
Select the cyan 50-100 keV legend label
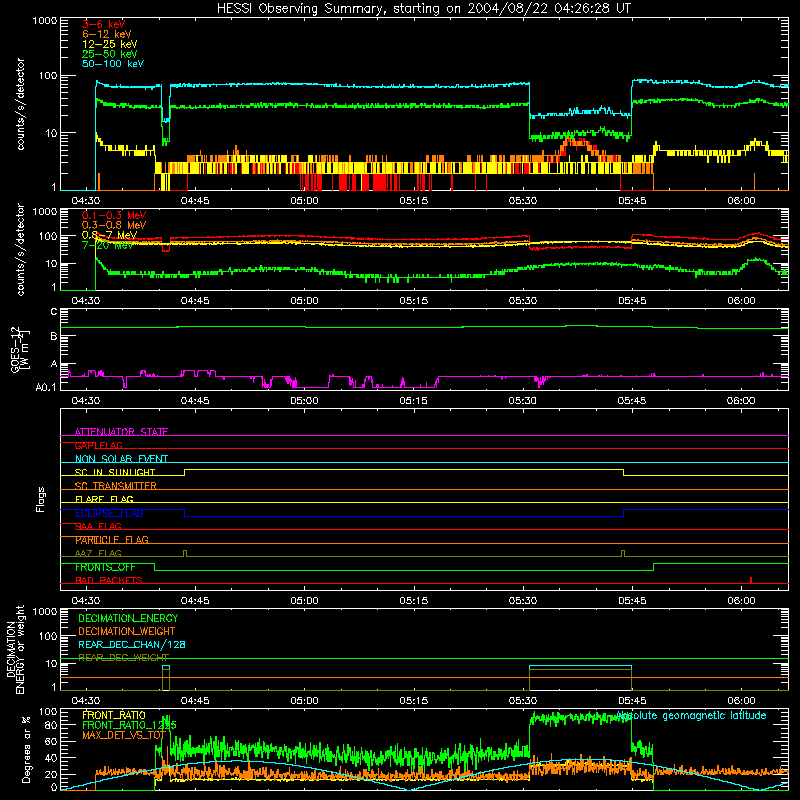(112, 64)
